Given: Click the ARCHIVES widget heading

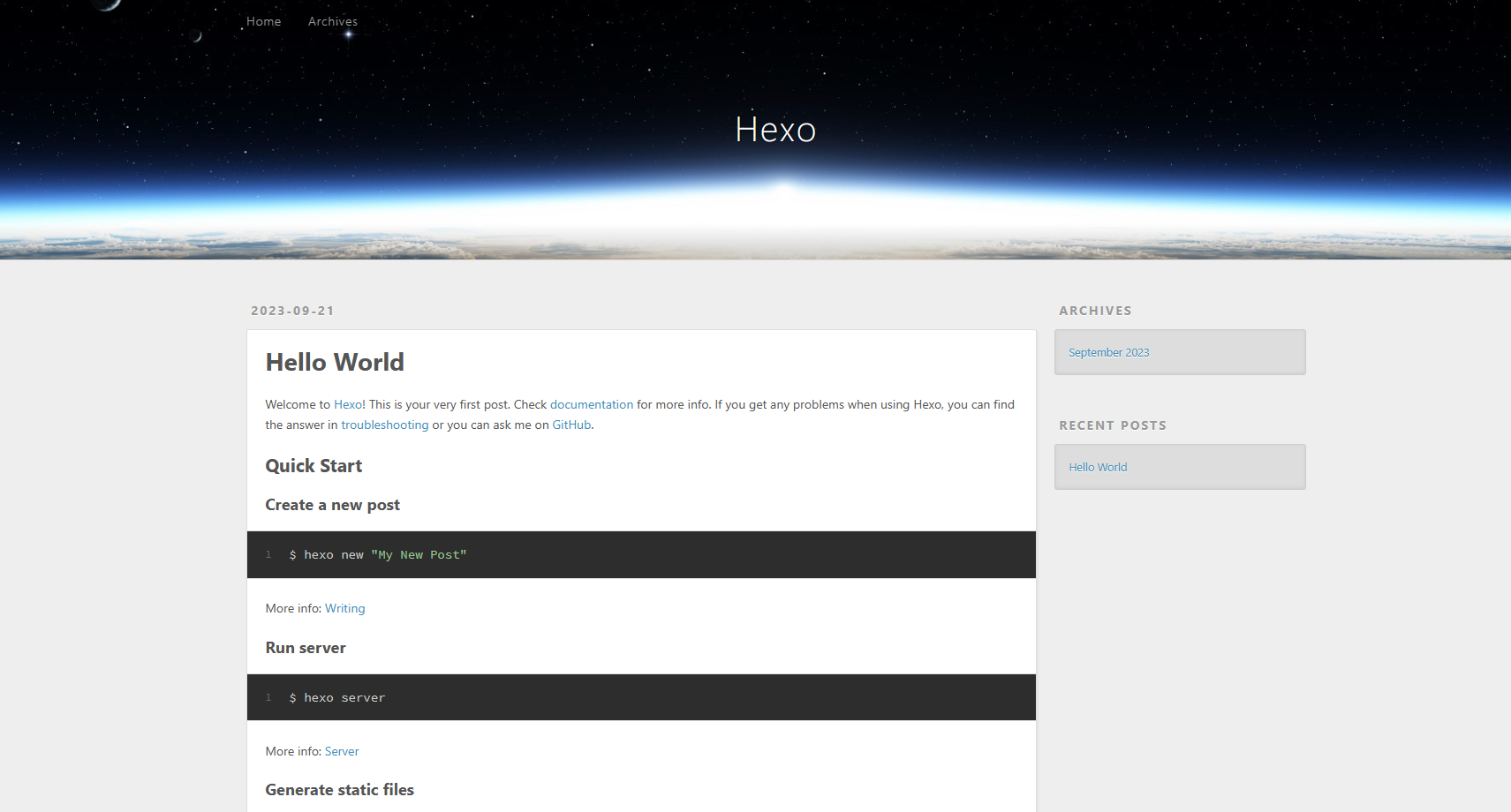Looking at the screenshot, I should (1095, 311).
